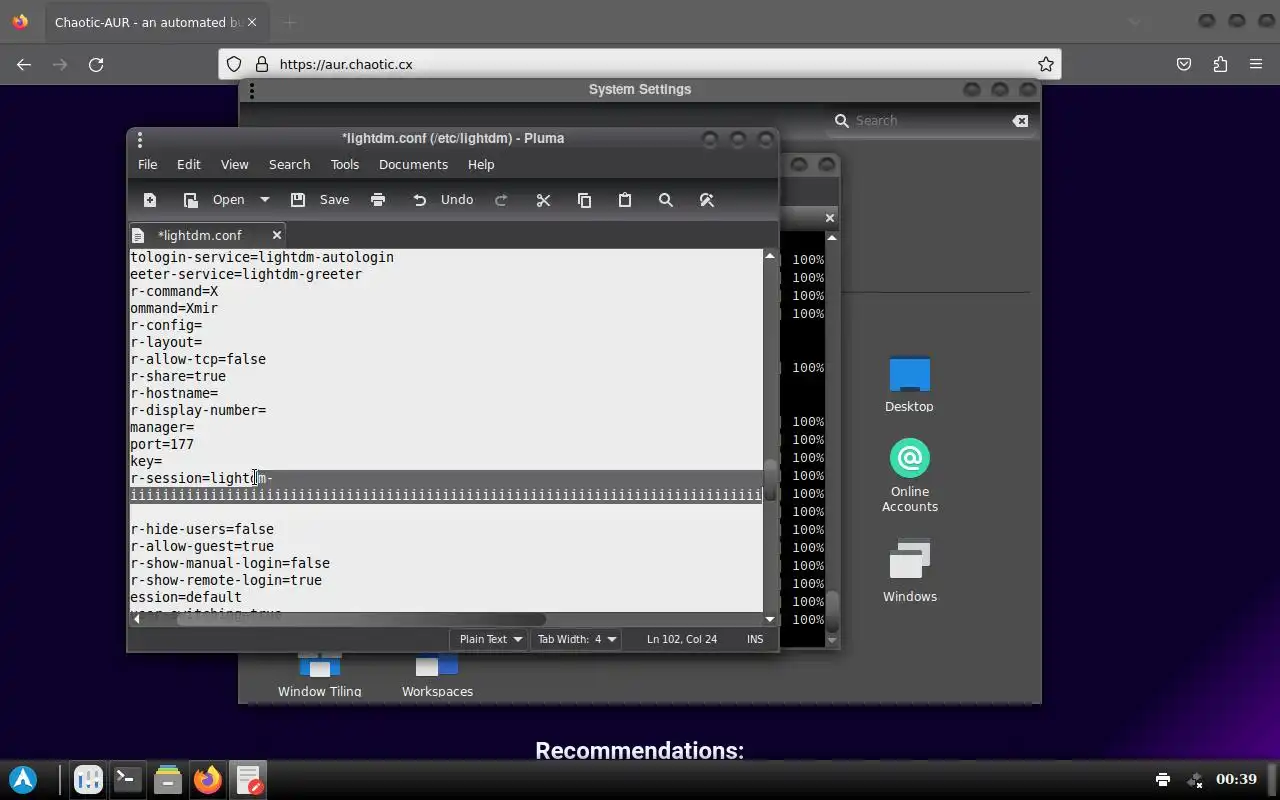This screenshot has width=1280, height=800.
Task: Expand the Open recent files arrow
Action: point(265,200)
